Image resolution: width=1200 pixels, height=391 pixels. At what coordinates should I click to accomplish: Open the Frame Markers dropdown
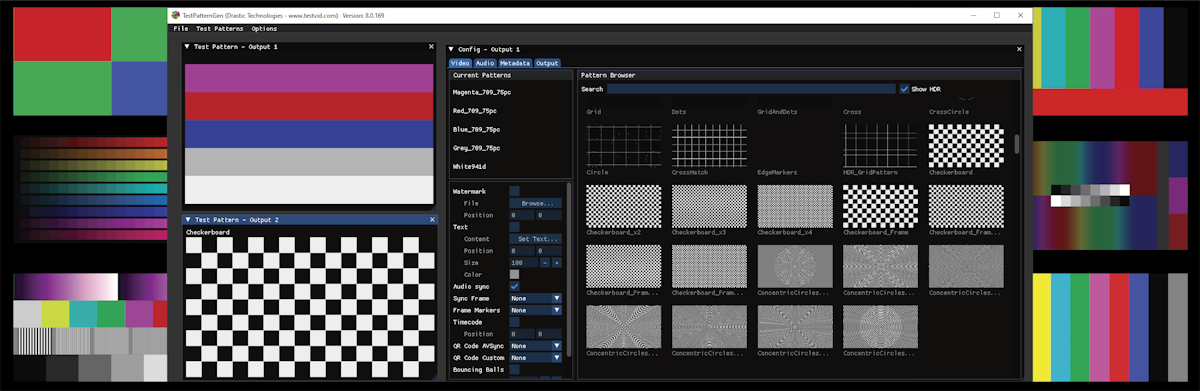(536, 310)
